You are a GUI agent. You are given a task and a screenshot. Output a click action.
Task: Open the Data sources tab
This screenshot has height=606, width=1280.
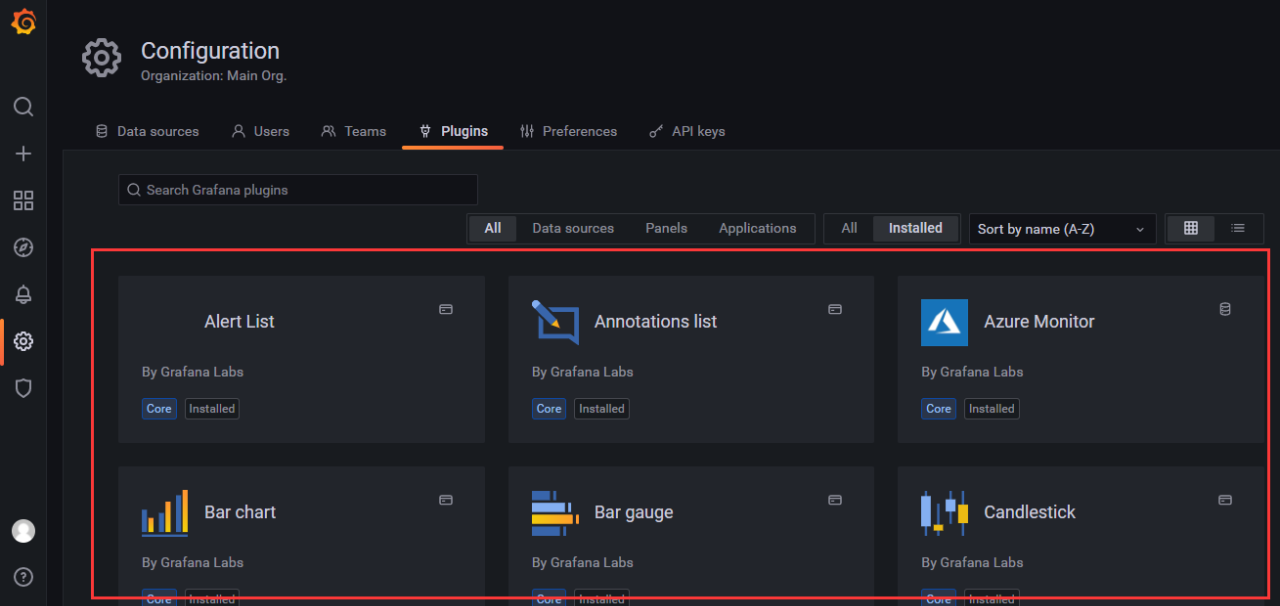tap(147, 131)
